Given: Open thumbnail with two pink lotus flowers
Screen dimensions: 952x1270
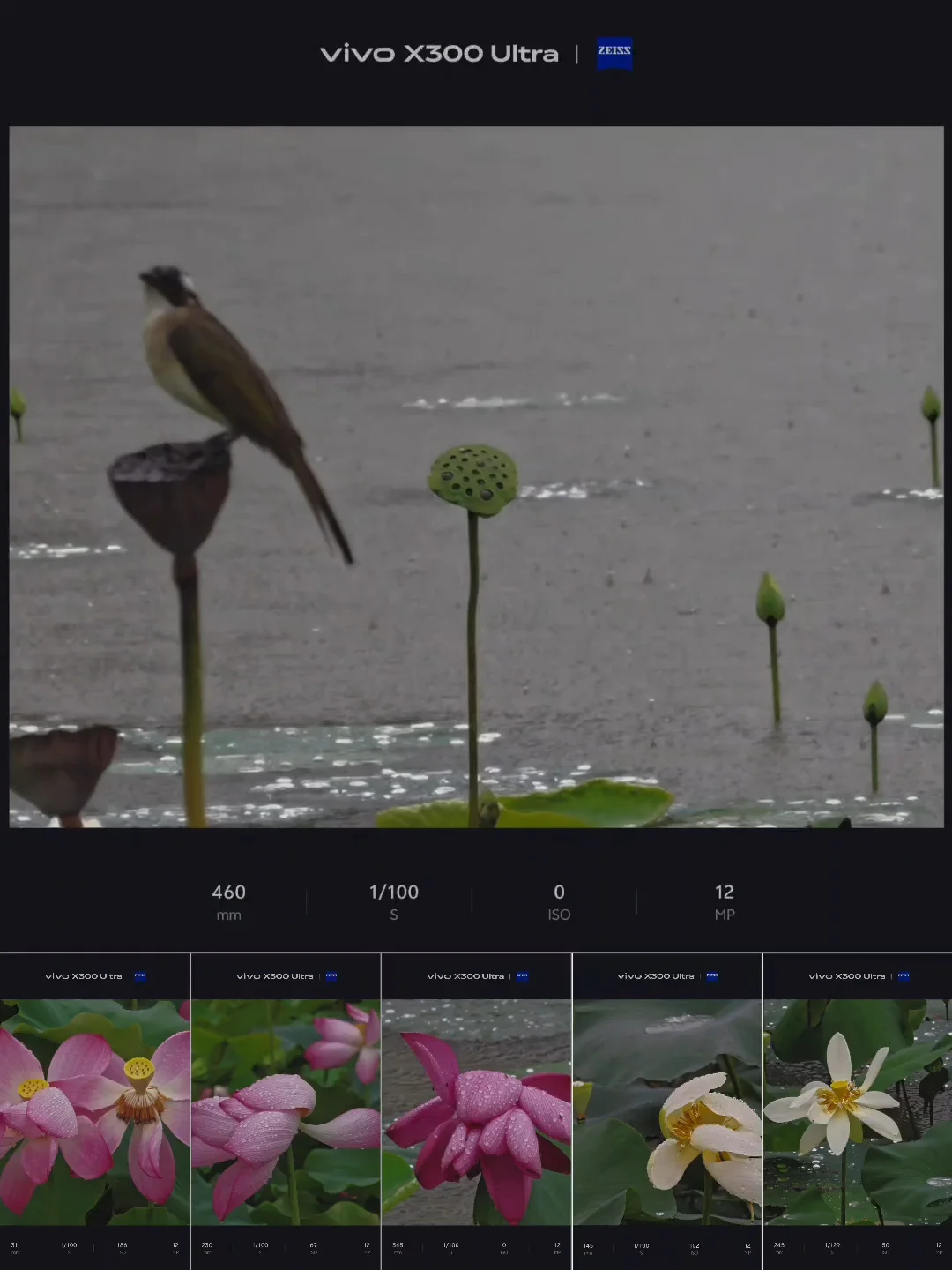Looking at the screenshot, I should 95,1112.
